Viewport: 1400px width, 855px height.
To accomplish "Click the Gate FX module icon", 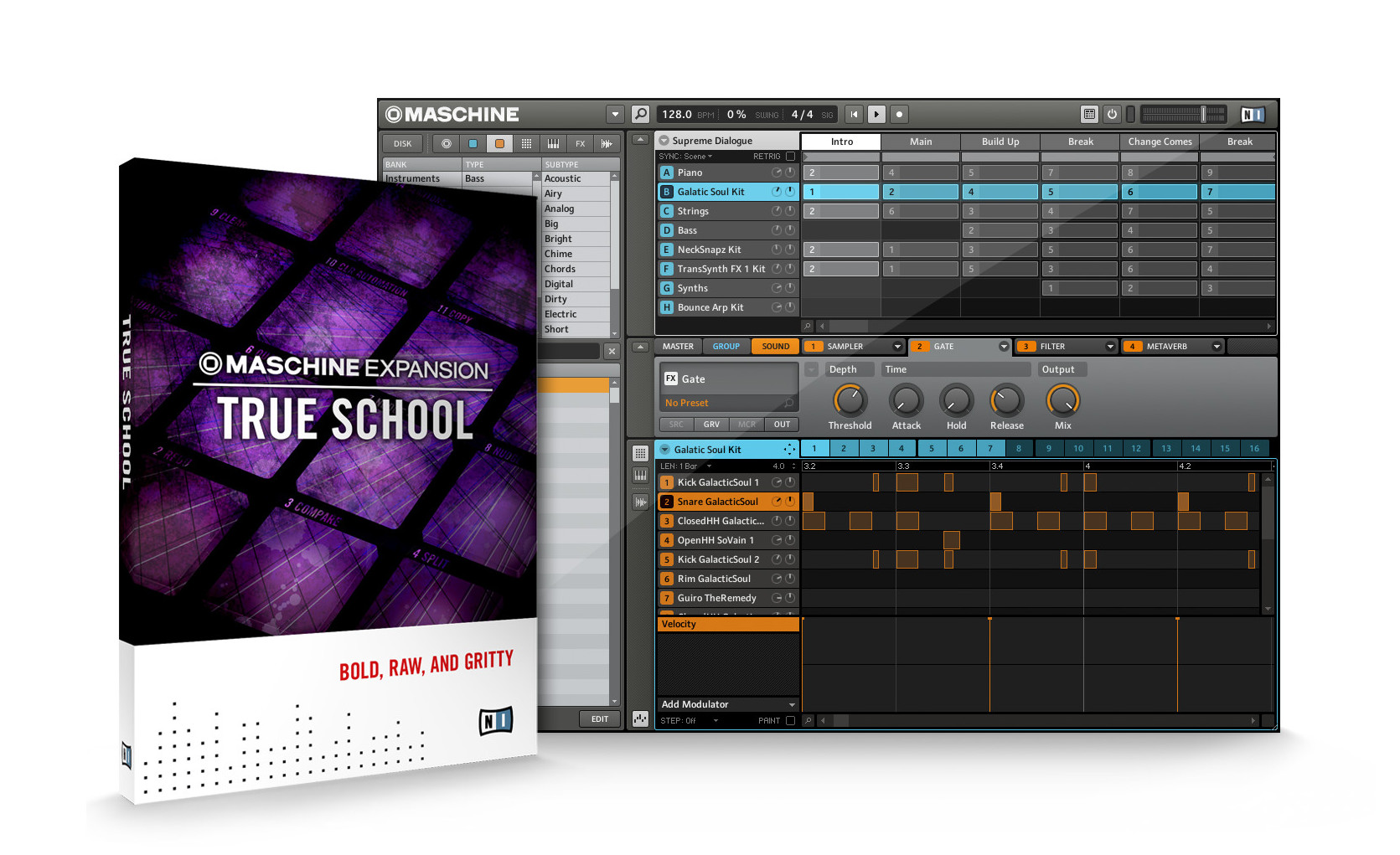I will (670, 379).
